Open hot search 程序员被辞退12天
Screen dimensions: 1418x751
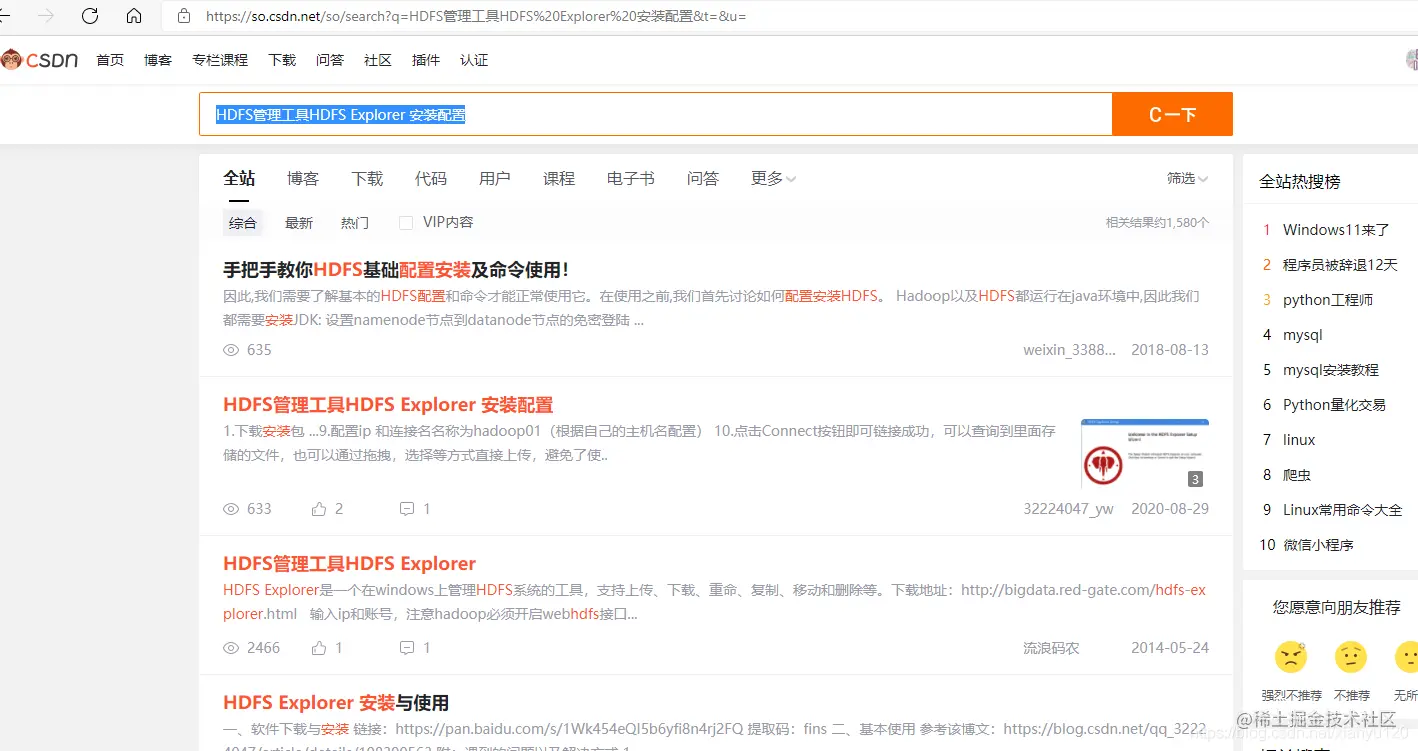point(1340,265)
